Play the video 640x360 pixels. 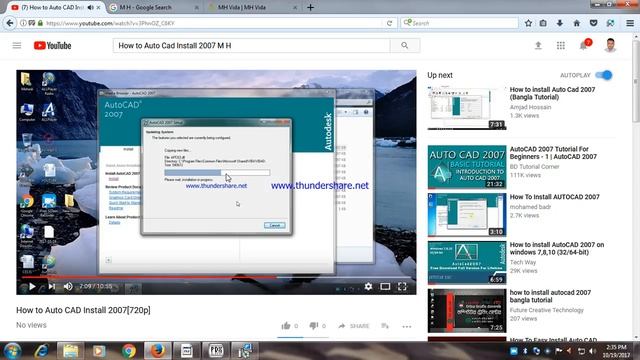click(x=32, y=287)
